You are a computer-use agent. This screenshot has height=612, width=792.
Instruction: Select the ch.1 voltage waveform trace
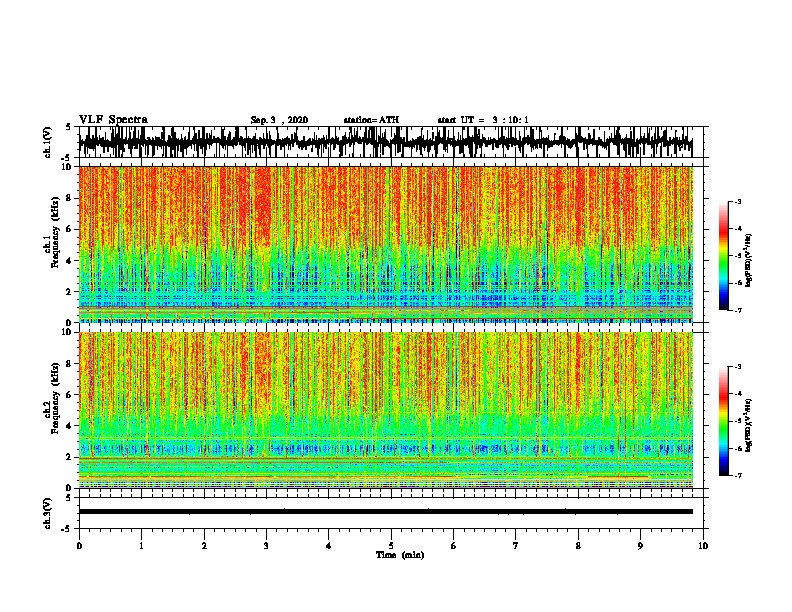385,142
